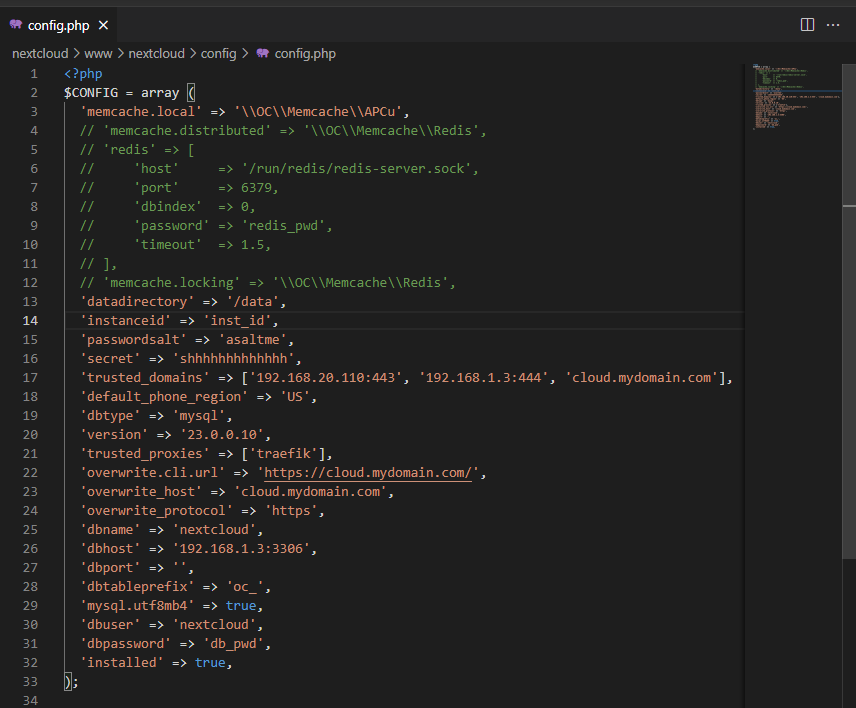The image size is (856, 708).
Task: Click the PHP elephant icon in the breadcrumb
Action: [x=263, y=53]
